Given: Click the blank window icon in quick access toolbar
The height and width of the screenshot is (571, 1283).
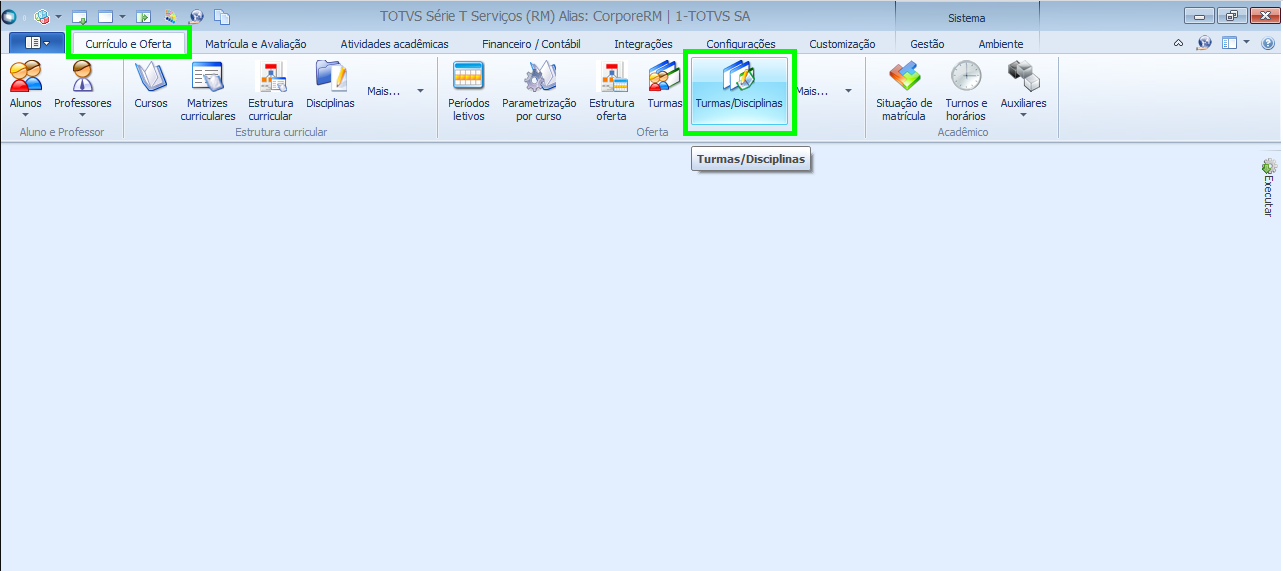Looking at the screenshot, I should pyautogui.click(x=105, y=17).
